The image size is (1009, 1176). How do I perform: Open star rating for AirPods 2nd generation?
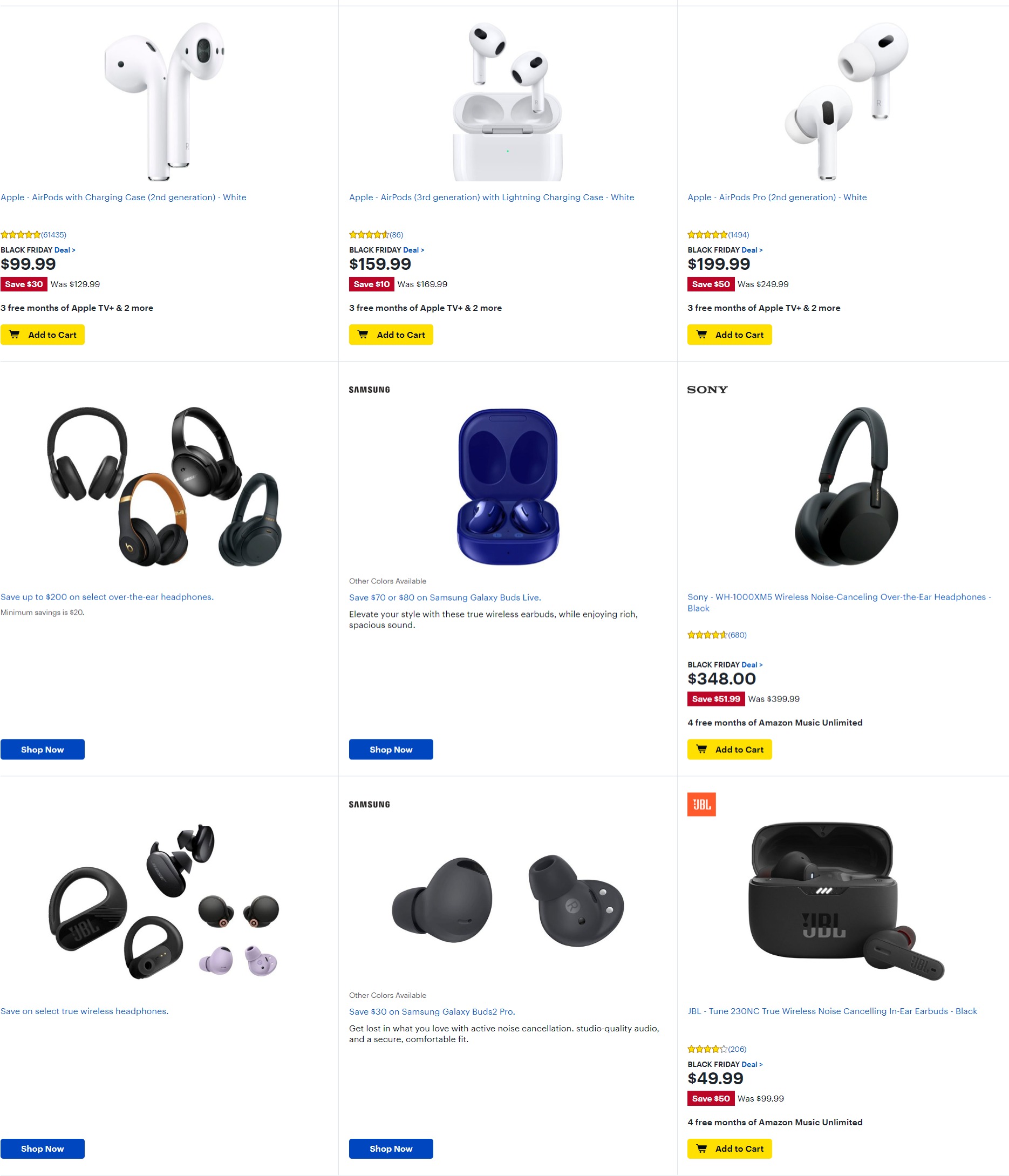point(33,234)
